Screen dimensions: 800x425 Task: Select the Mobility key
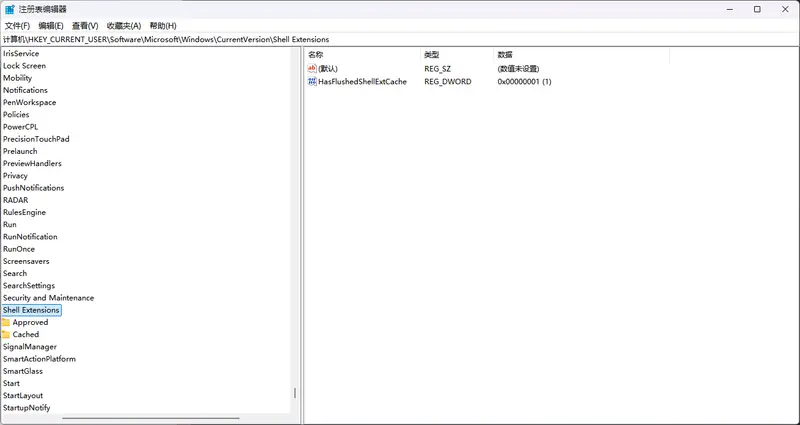pyautogui.click(x=17, y=78)
